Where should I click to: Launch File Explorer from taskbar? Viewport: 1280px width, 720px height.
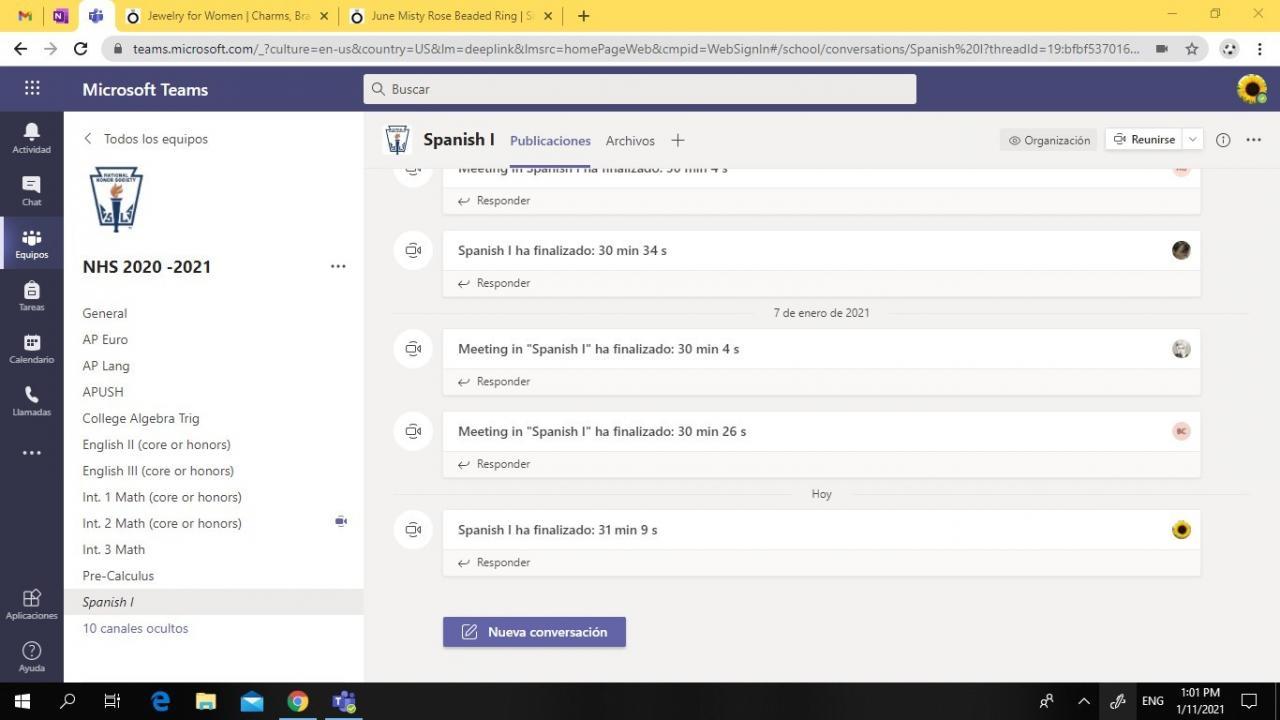206,701
